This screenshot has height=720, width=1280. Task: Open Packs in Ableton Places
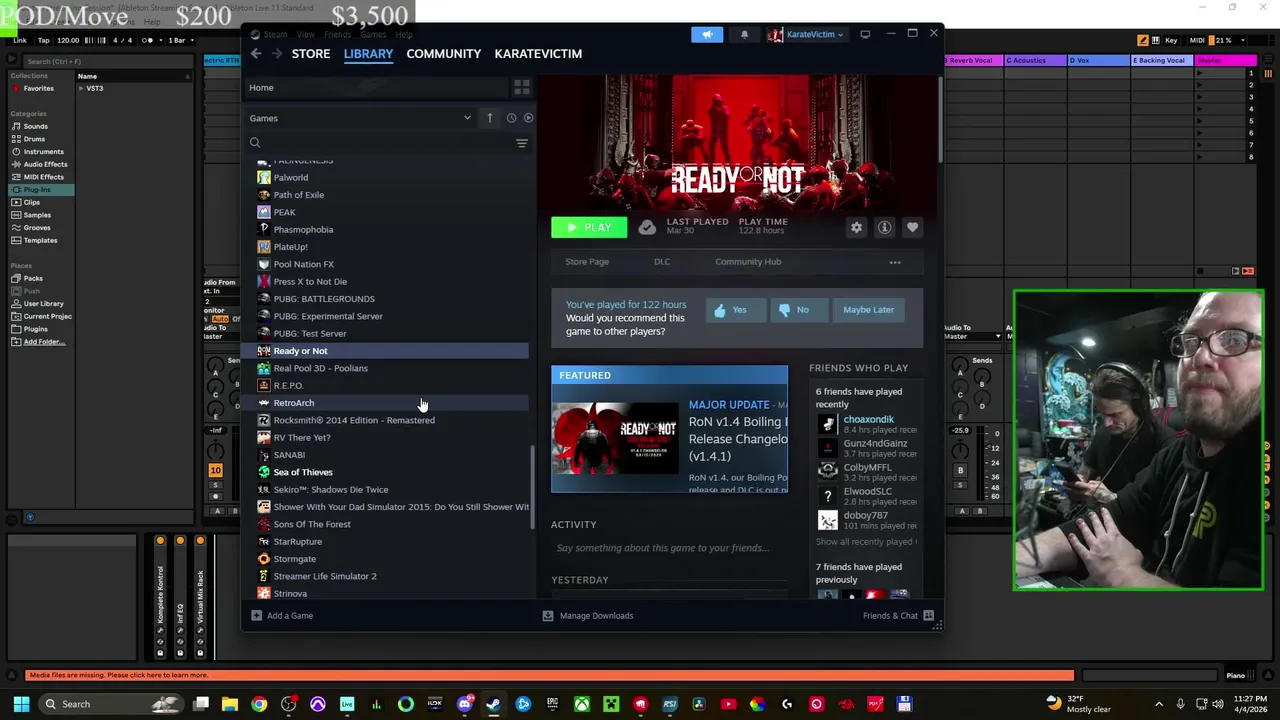(33, 278)
